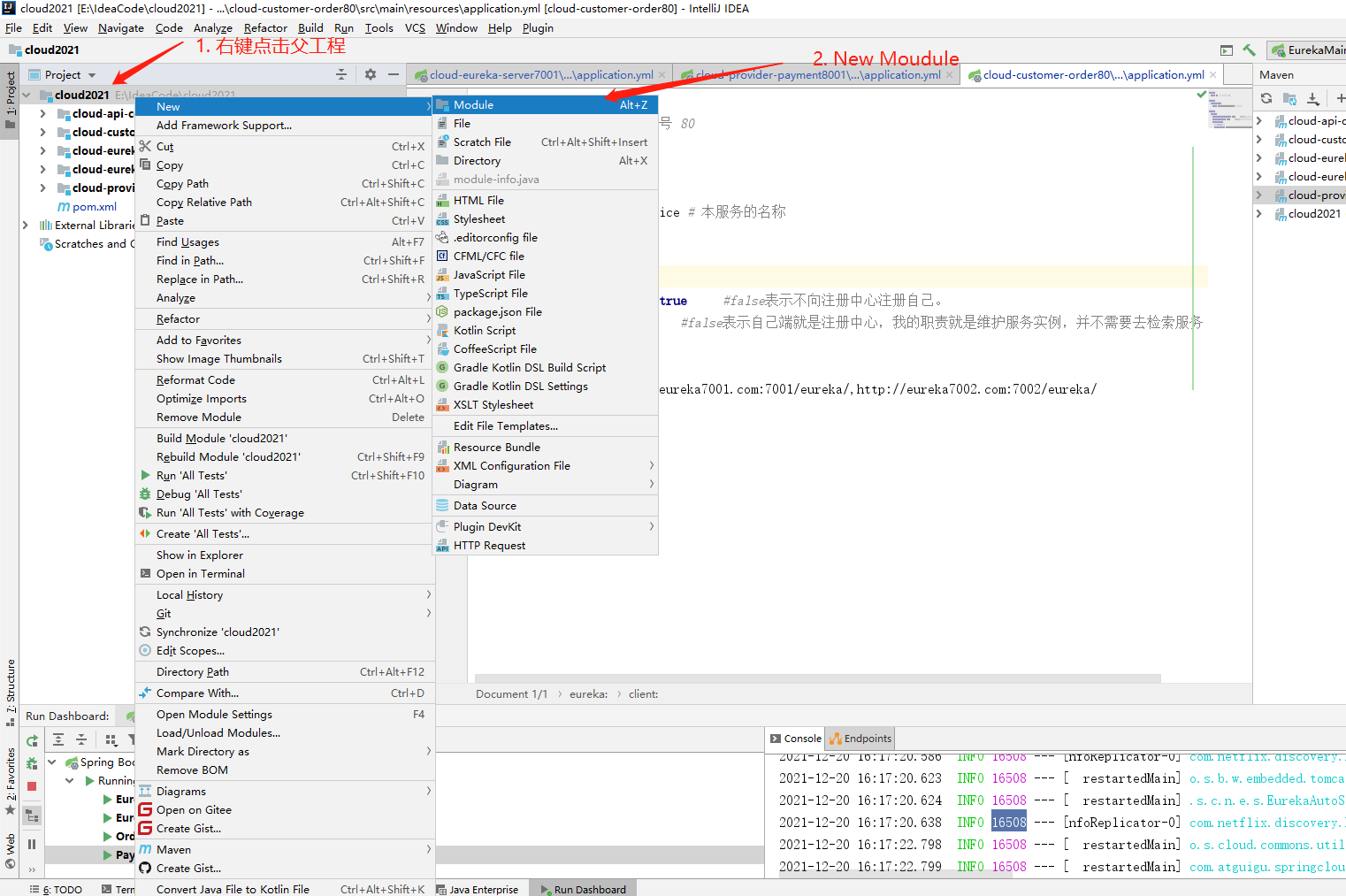Screen dimensions: 1346x896
Task: Click green checkmark inspection indicator in editor
Action: coord(1201,94)
